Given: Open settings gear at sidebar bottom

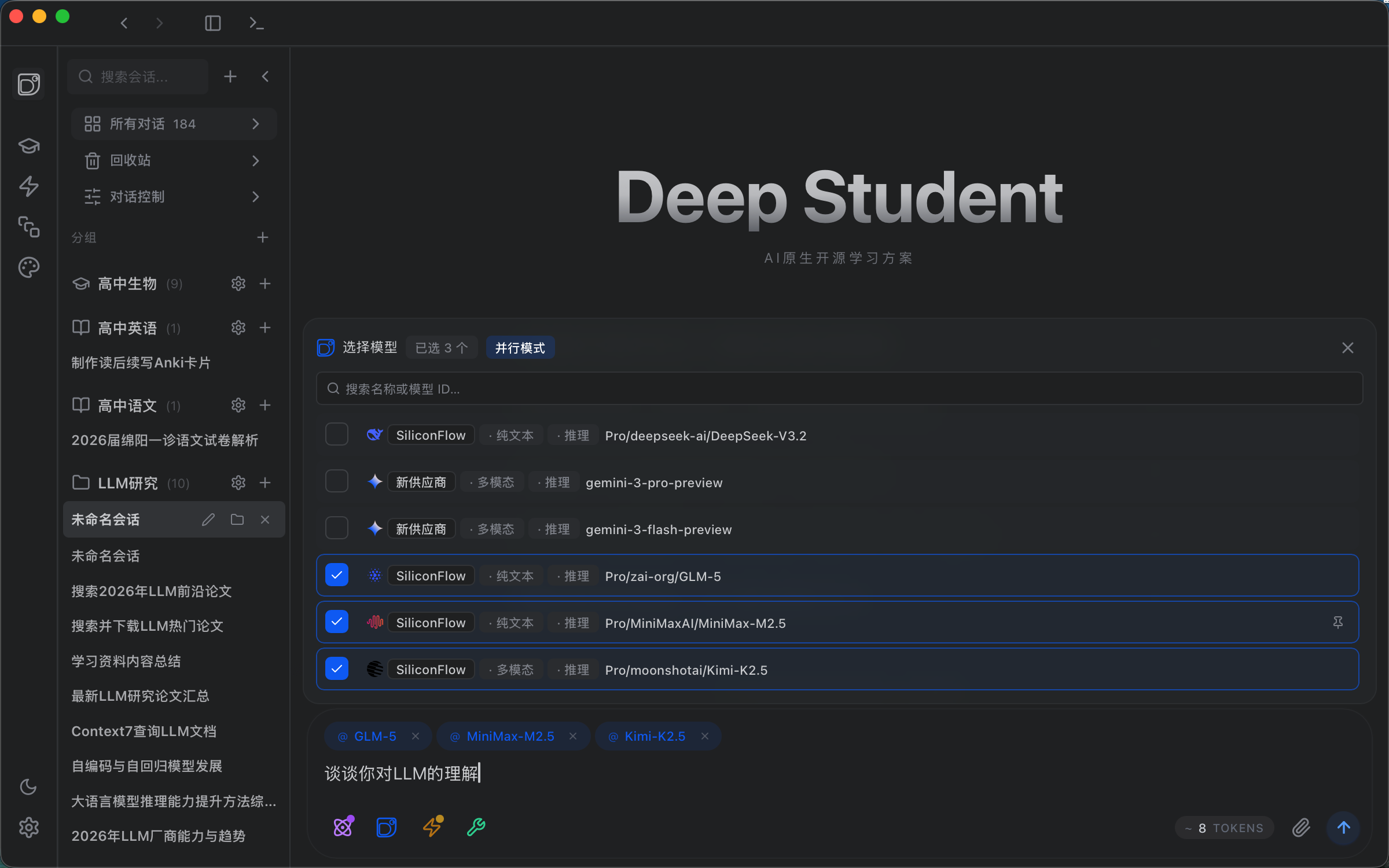Looking at the screenshot, I should (29, 827).
